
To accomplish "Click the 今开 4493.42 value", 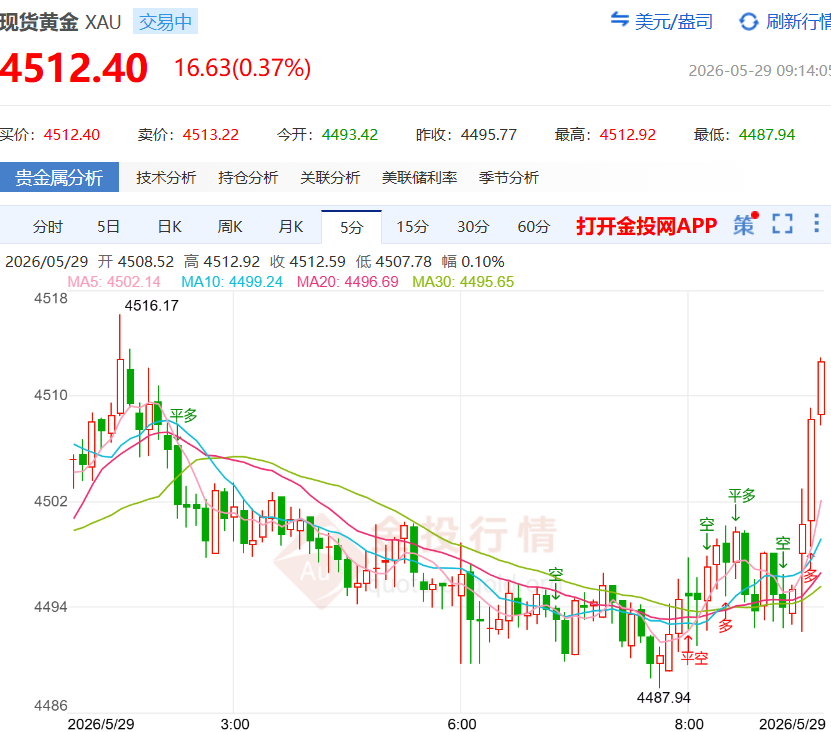I will pyautogui.click(x=350, y=135).
